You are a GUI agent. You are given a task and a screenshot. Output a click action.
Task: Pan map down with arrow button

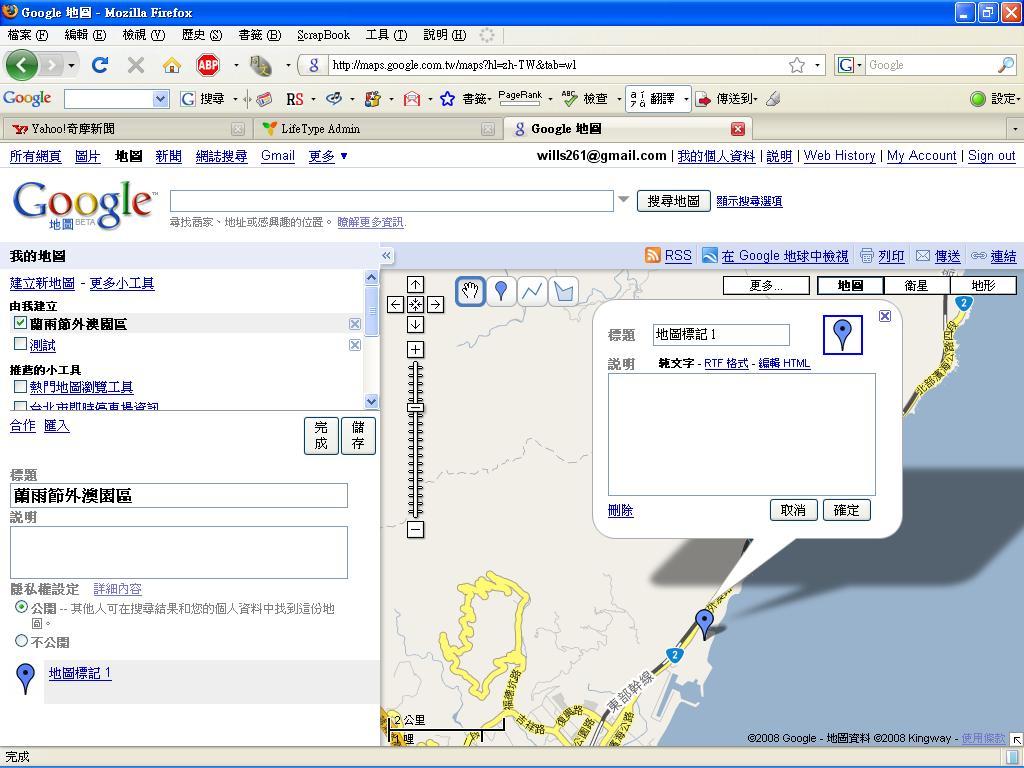tap(415, 325)
